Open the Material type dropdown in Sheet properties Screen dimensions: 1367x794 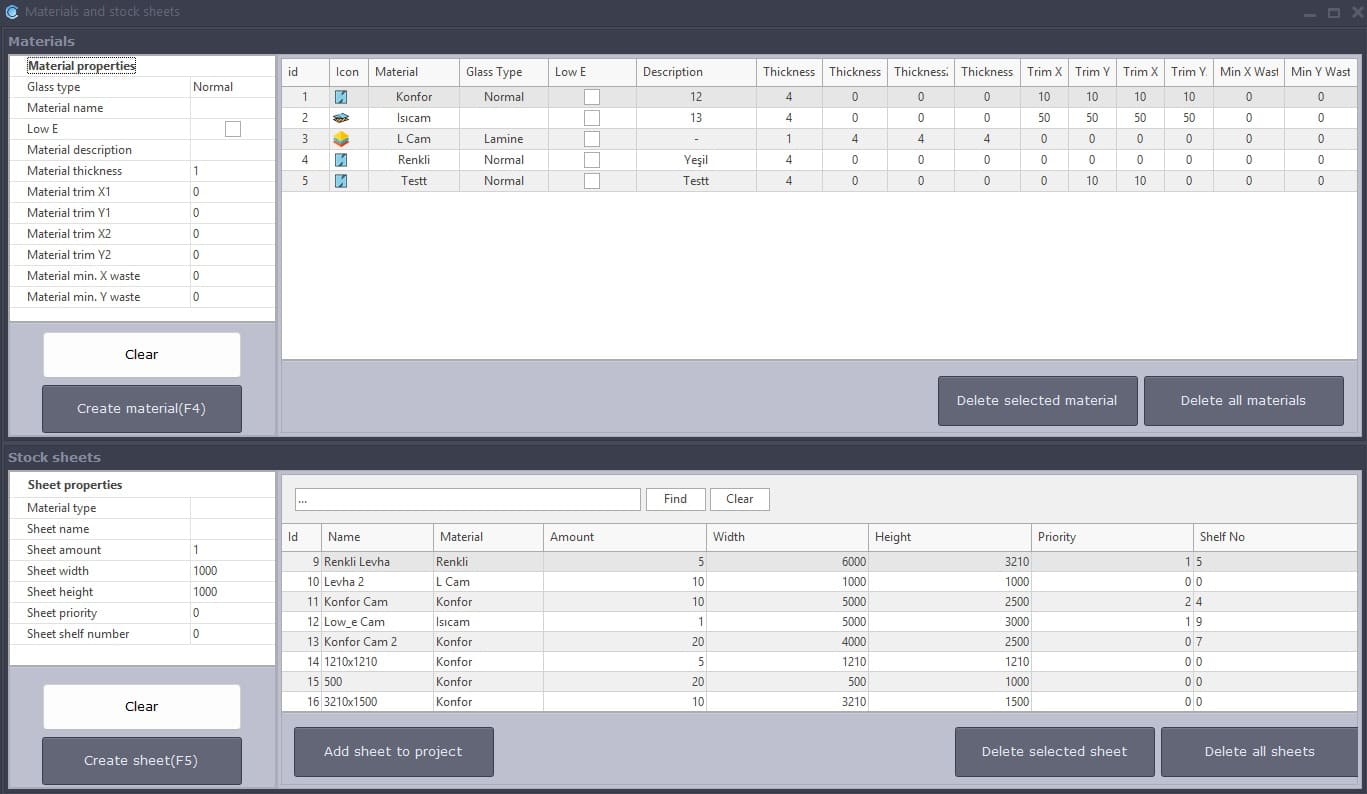click(232, 507)
